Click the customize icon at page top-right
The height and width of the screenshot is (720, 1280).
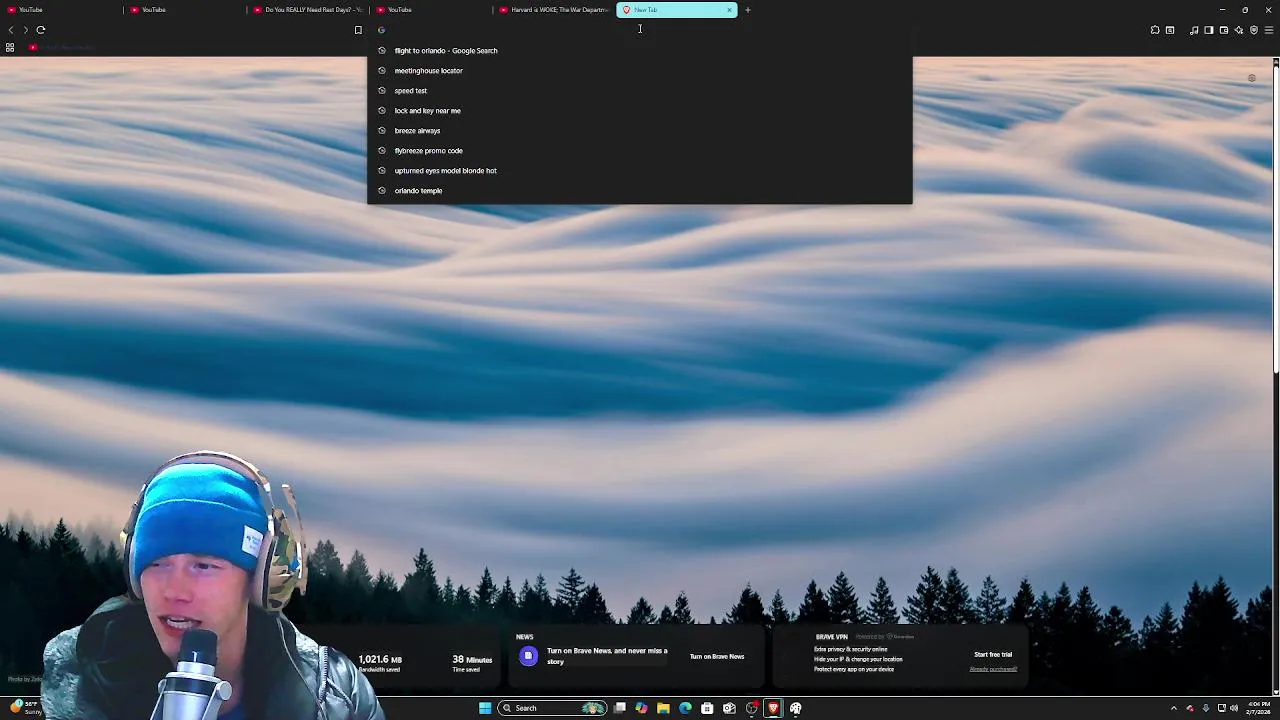point(1251,78)
